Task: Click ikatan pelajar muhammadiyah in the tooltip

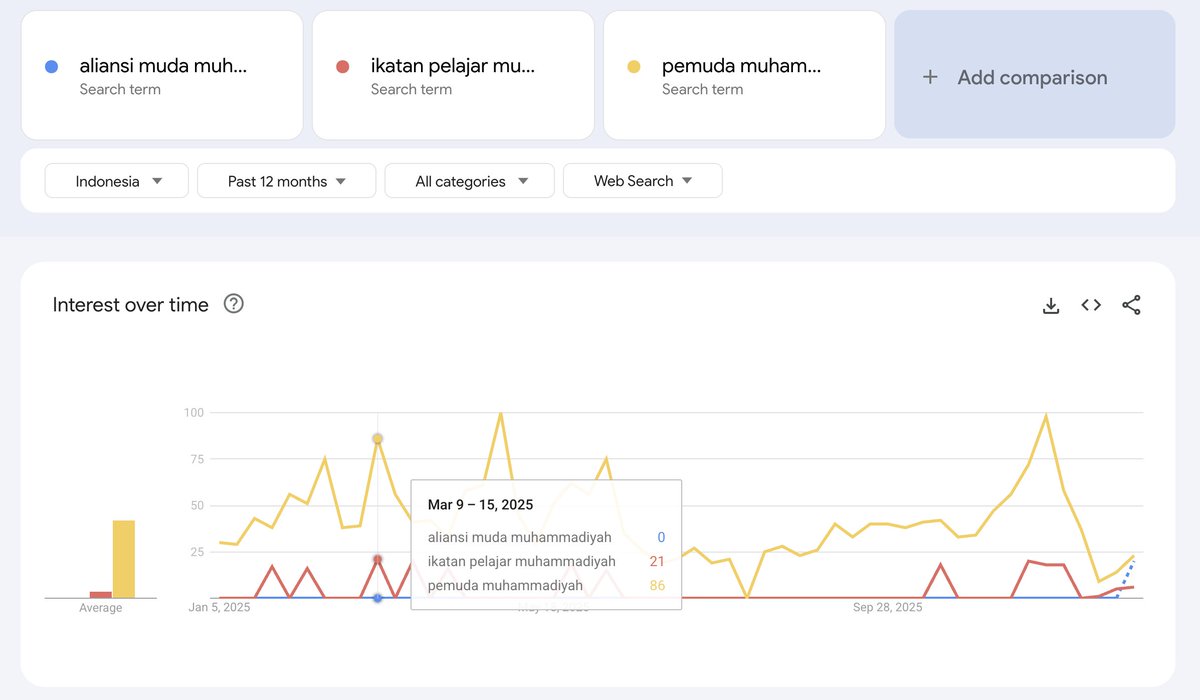Action: [x=522, y=562]
